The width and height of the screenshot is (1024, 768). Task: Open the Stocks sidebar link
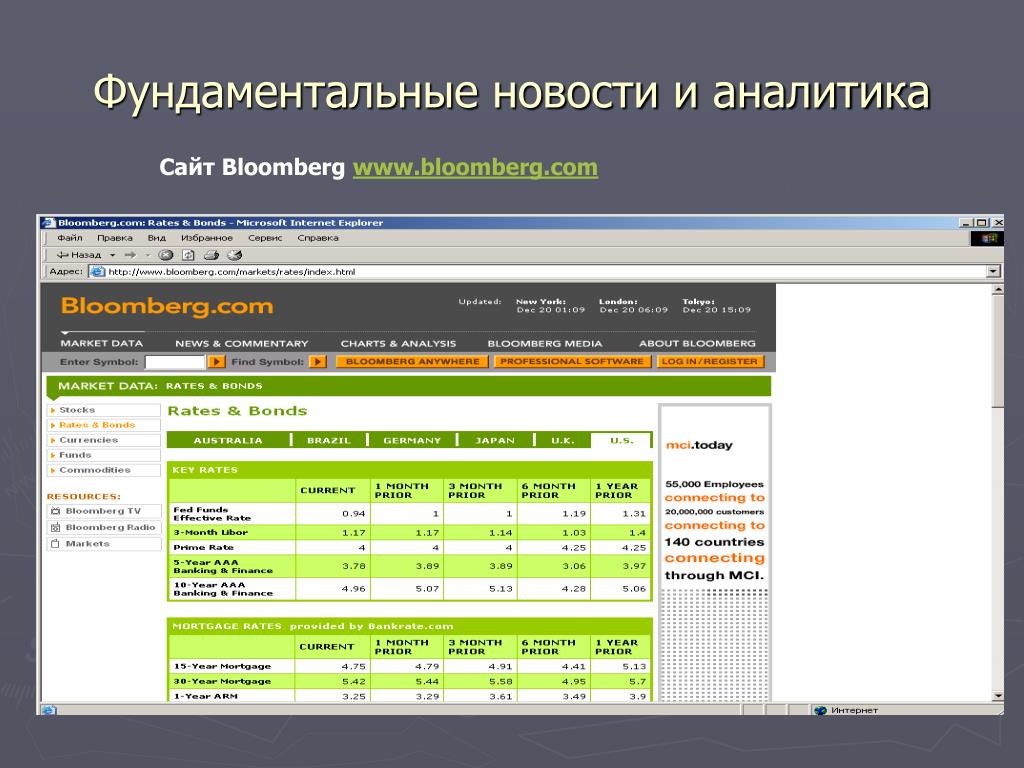pos(104,410)
